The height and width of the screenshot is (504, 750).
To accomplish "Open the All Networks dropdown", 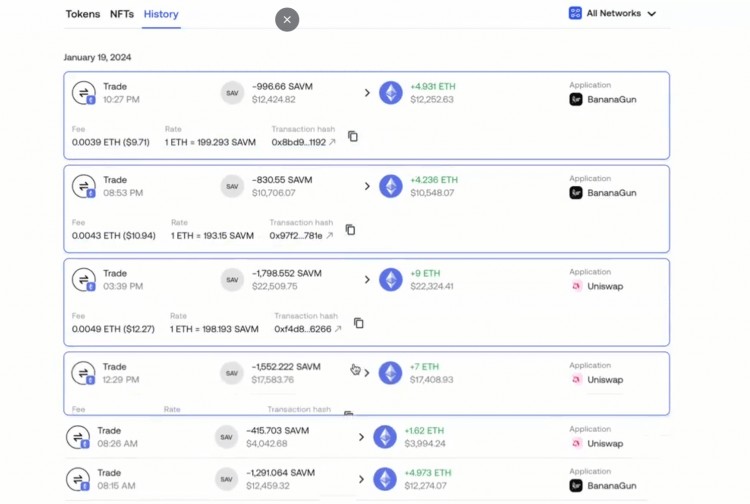I will click(651, 14).
